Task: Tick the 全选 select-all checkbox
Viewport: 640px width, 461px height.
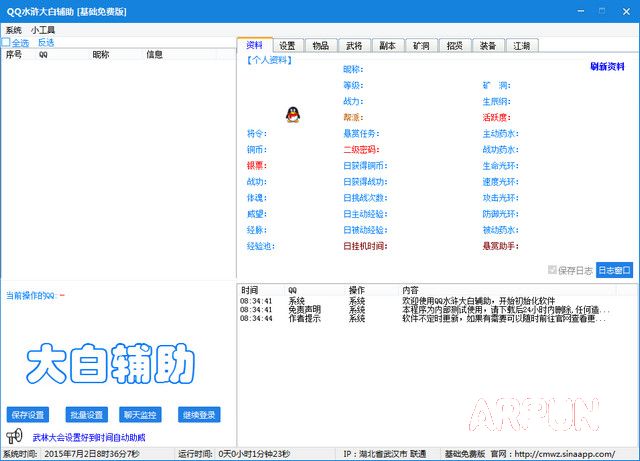Action: click(6, 42)
